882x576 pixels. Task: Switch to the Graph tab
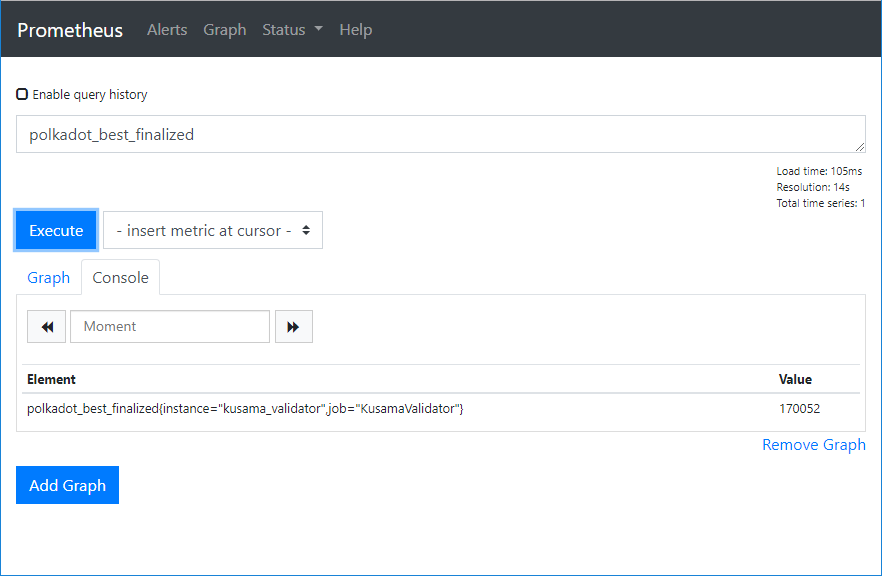tap(48, 278)
